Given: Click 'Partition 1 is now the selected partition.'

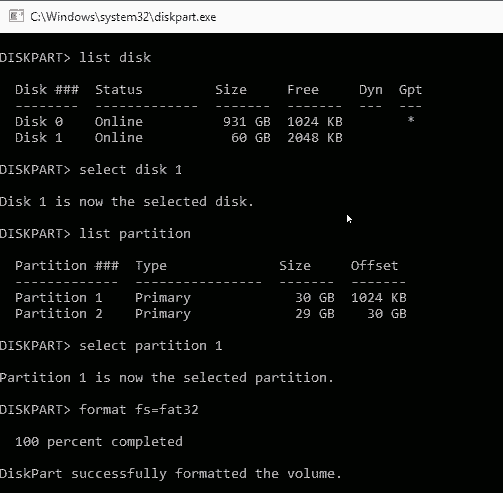Looking at the screenshot, I should point(167,378).
